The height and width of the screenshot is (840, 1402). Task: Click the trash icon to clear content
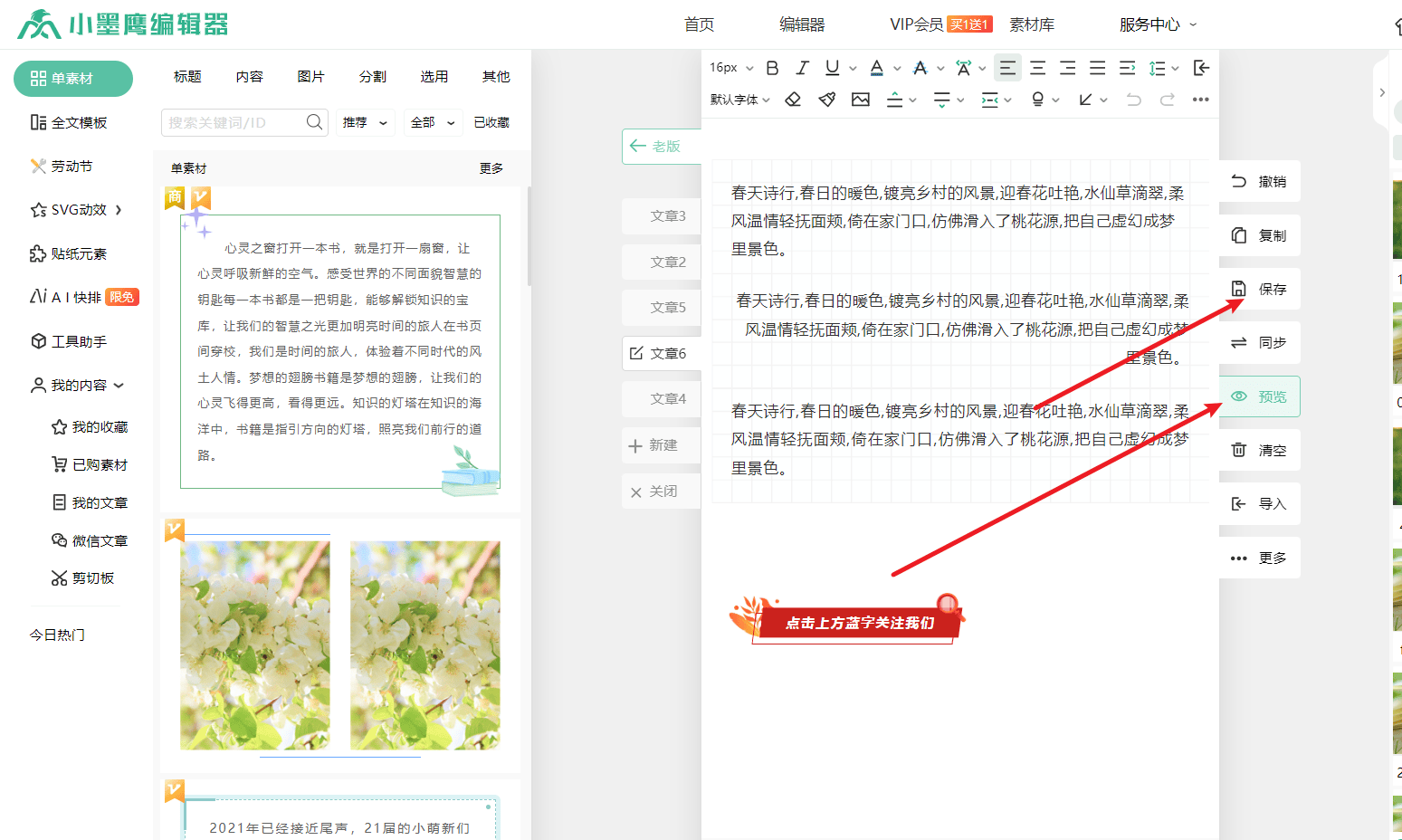click(x=1239, y=450)
